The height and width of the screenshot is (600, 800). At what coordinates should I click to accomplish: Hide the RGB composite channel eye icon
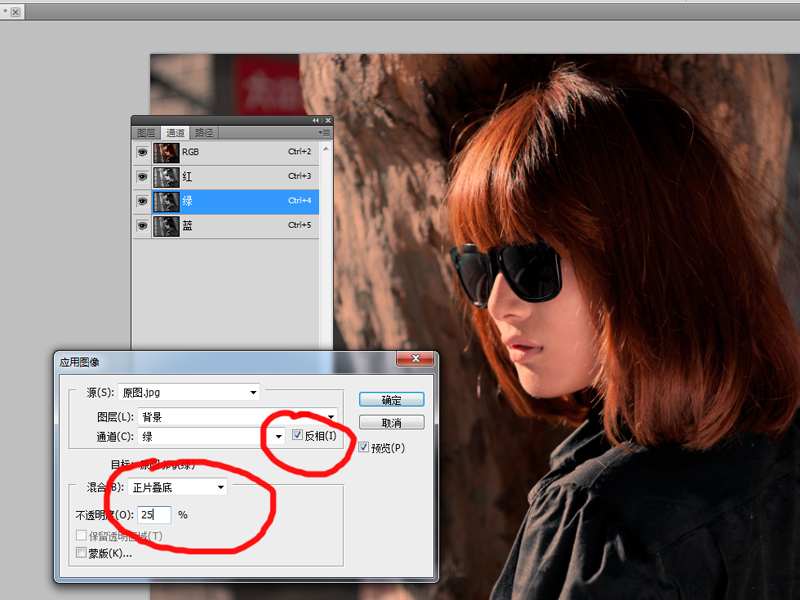[x=142, y=152]
